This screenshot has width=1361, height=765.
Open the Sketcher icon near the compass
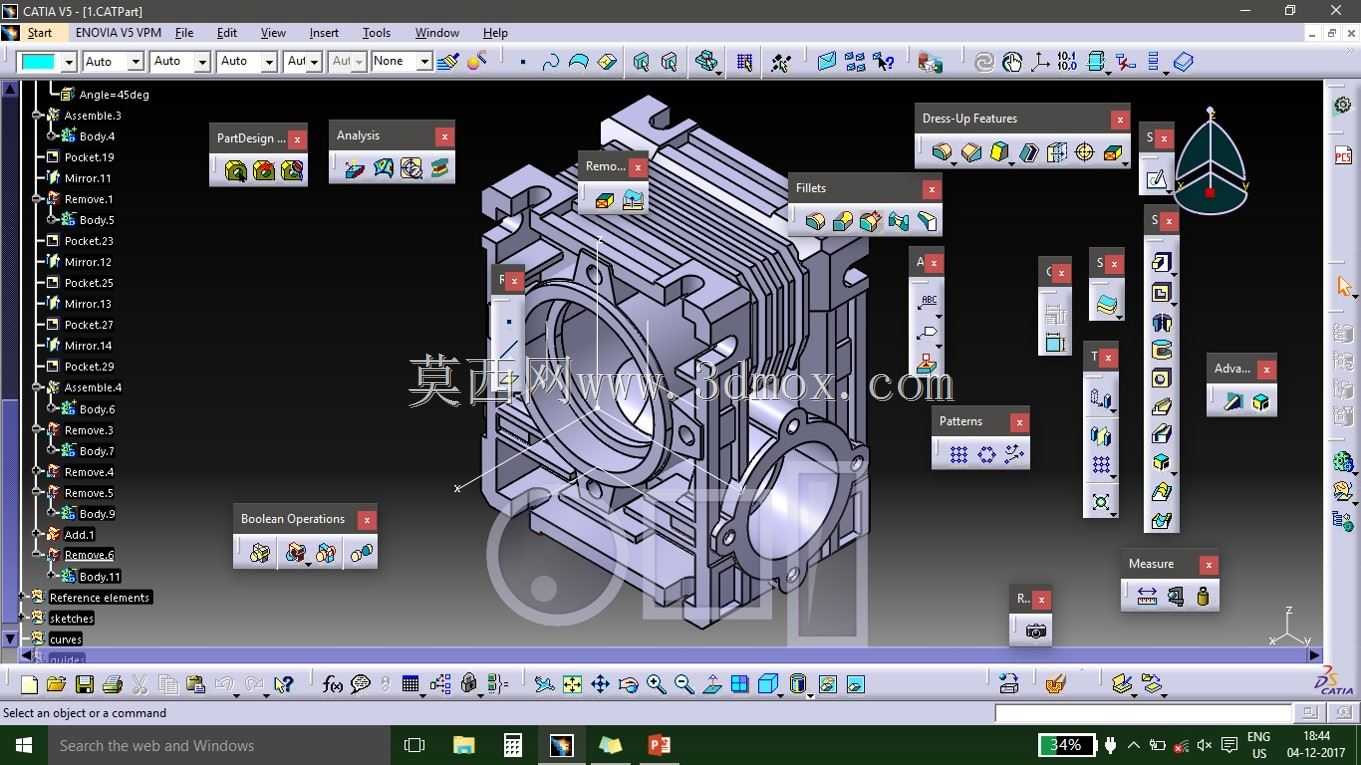click(1156, 179)
